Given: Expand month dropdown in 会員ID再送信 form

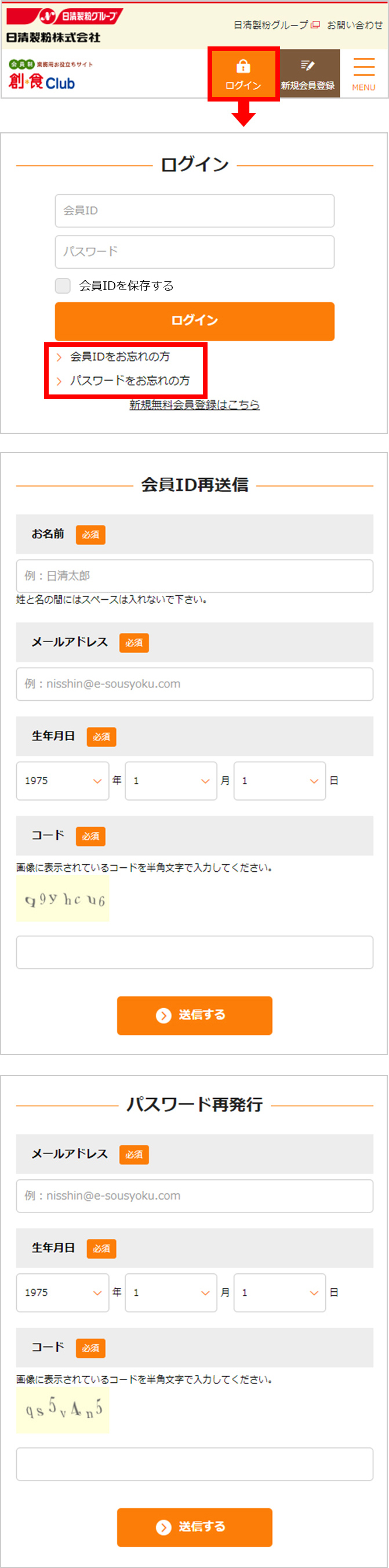Looking at the screenshot, I should (x=171, y=780).
